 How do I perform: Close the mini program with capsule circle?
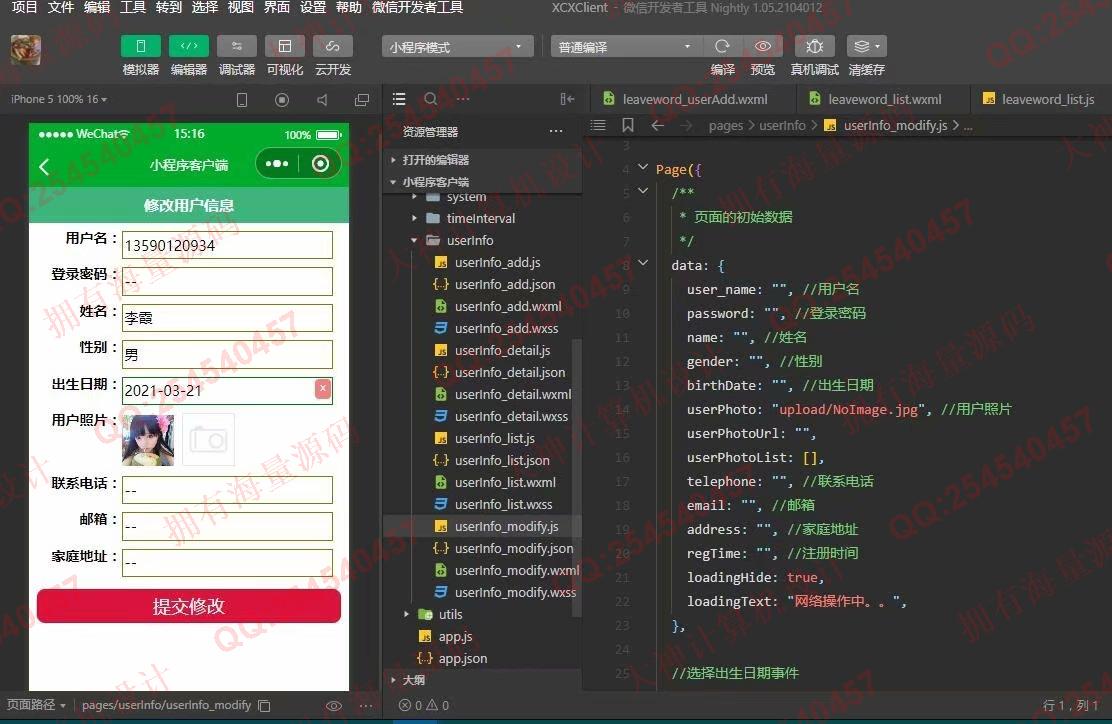[321, 164]
